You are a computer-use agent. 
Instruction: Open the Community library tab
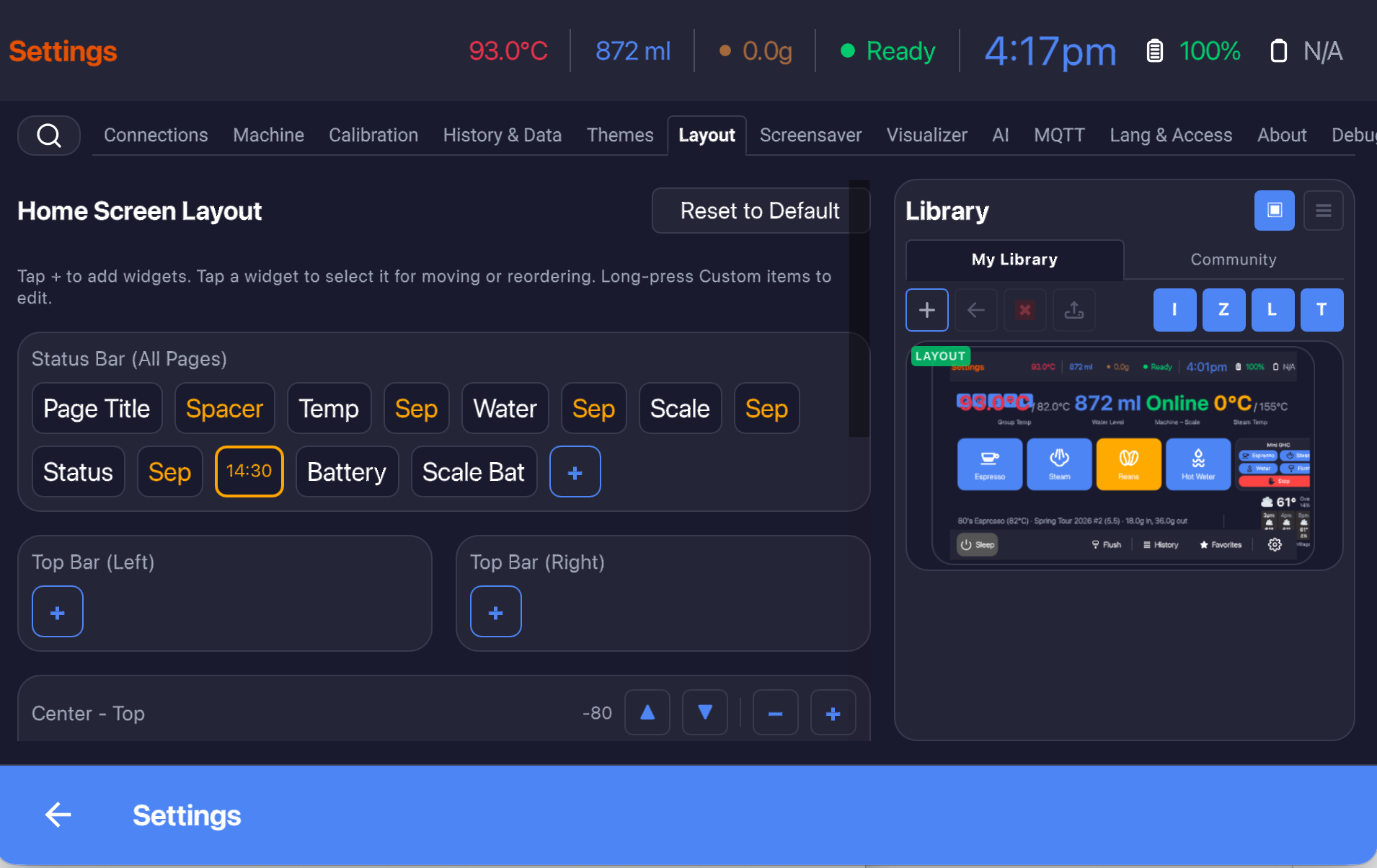(x=1234, y=260)
